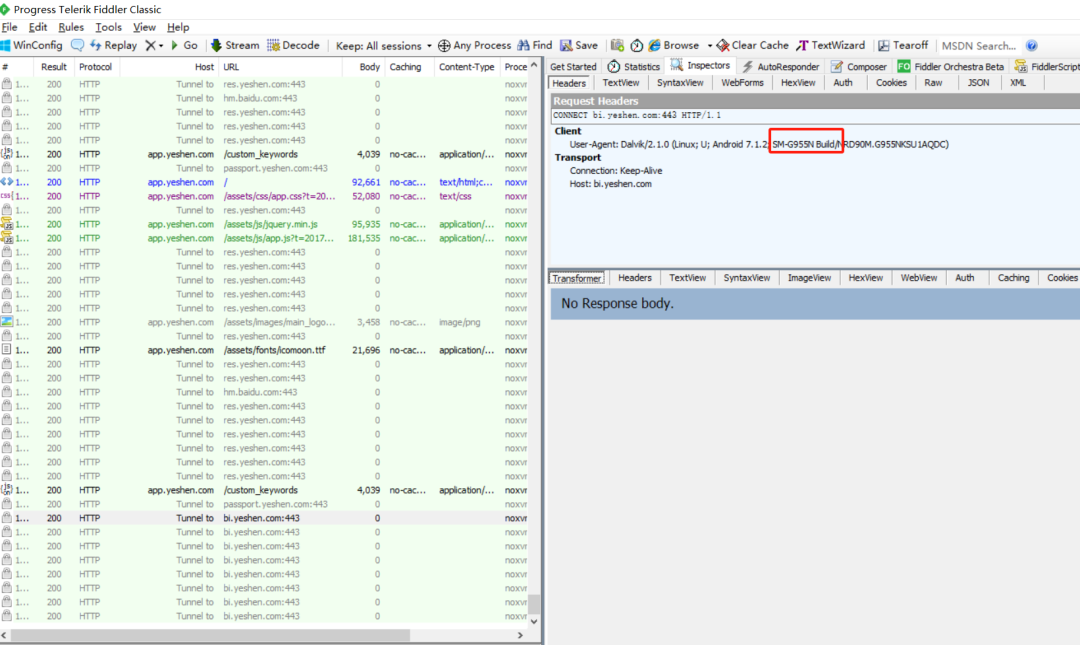The image size is (1080, 645).
Task: Select the request WebForms tab
Action: 742,83
